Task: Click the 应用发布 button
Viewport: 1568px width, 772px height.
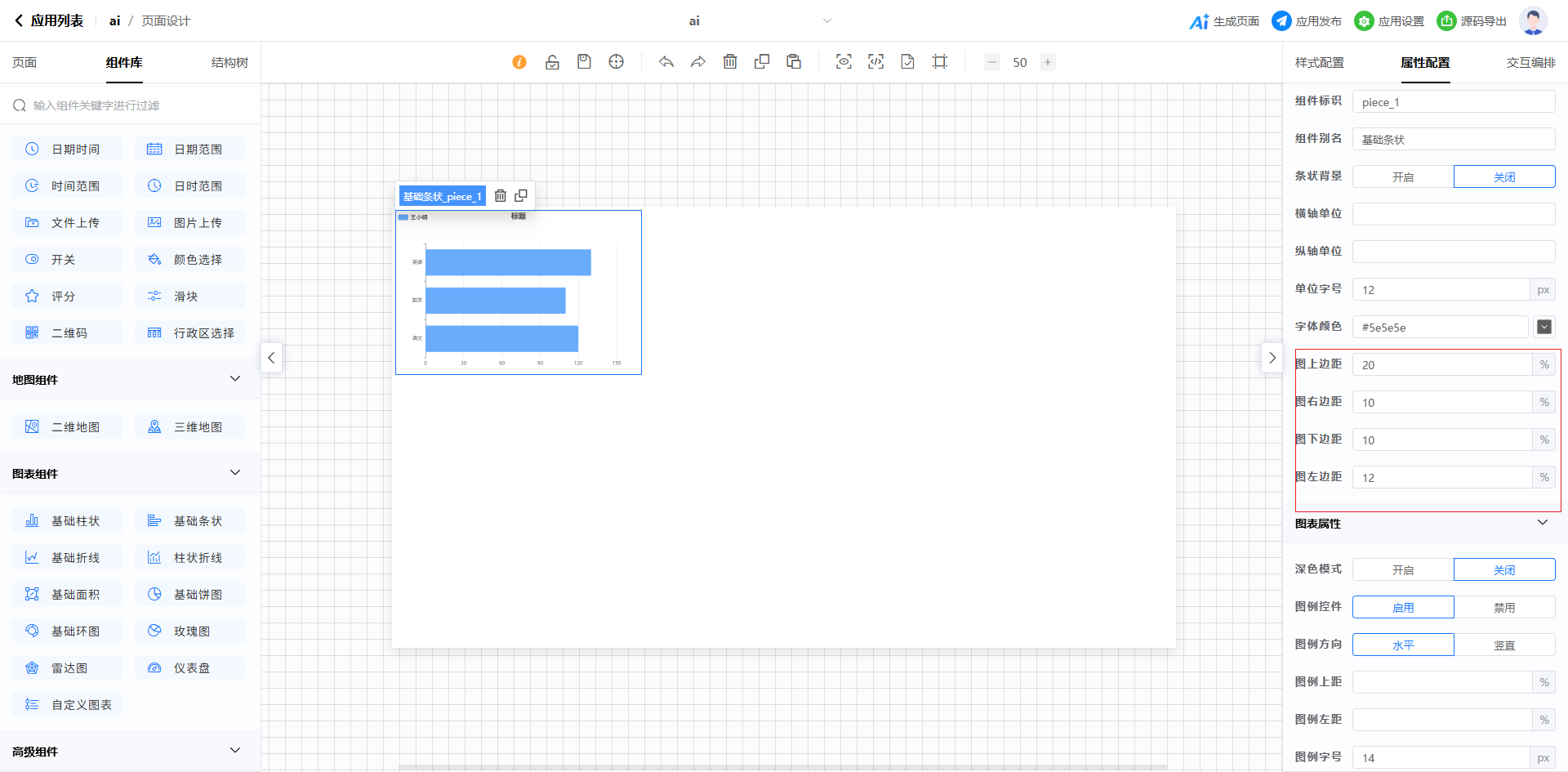Action: tap(1307, 21)
